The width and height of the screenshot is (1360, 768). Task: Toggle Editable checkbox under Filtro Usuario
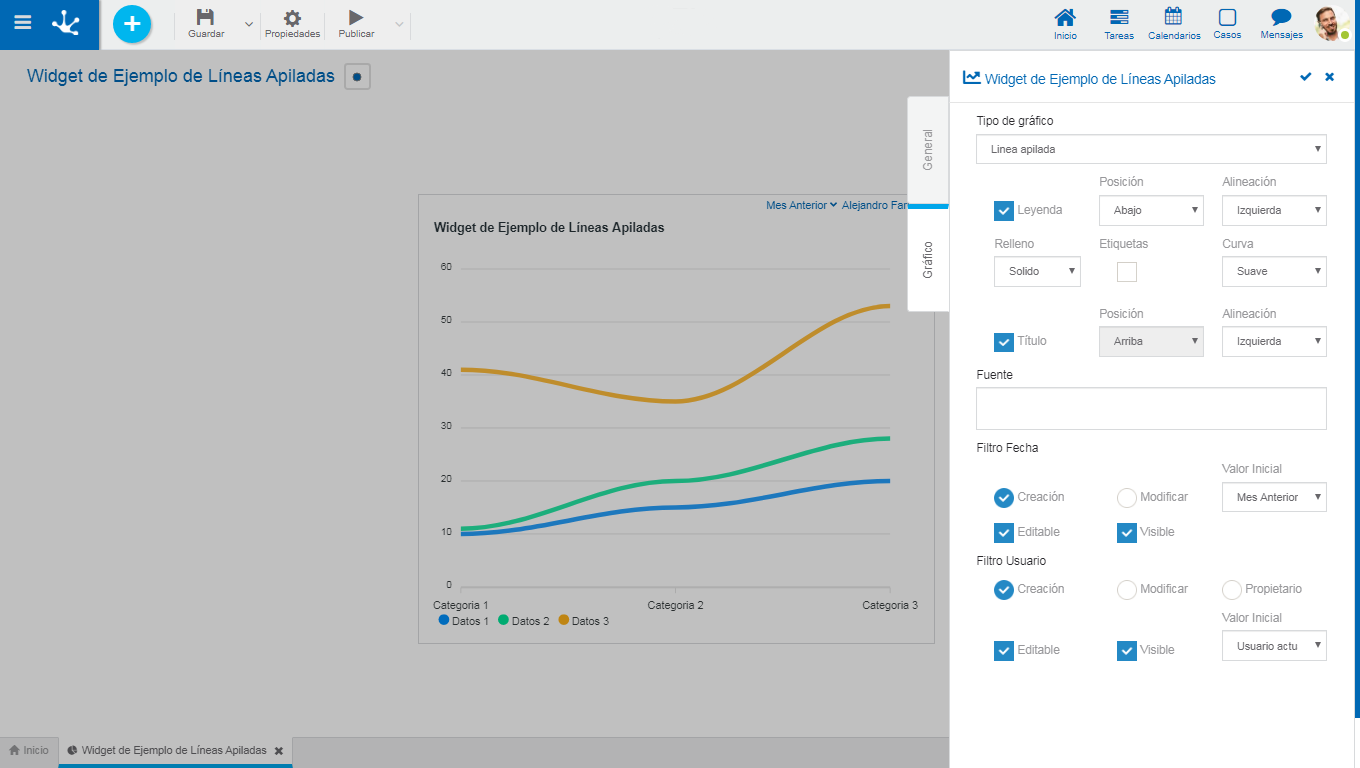point(1004,650)
